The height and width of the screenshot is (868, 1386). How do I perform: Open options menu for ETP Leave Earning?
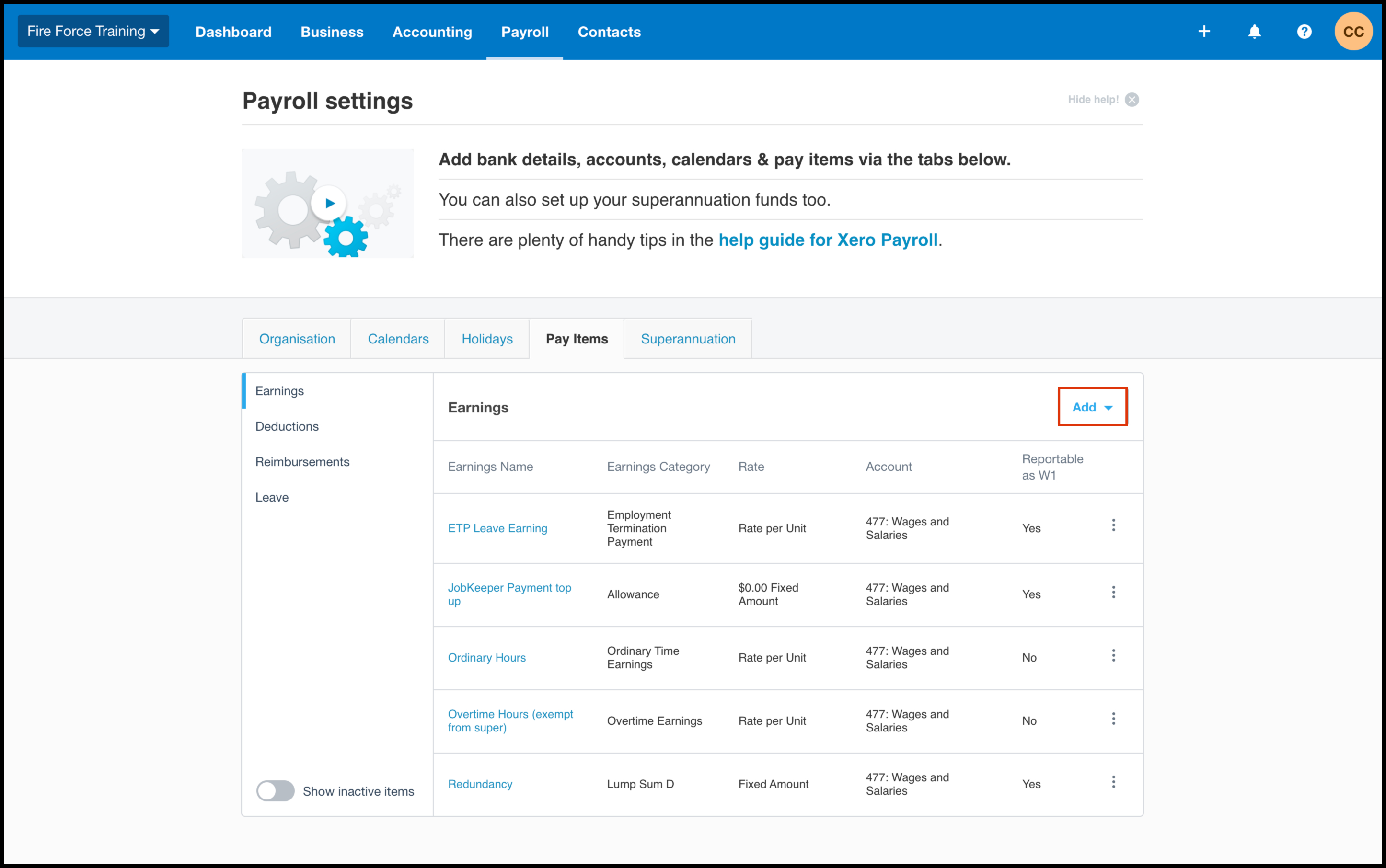pos(1113,525)
